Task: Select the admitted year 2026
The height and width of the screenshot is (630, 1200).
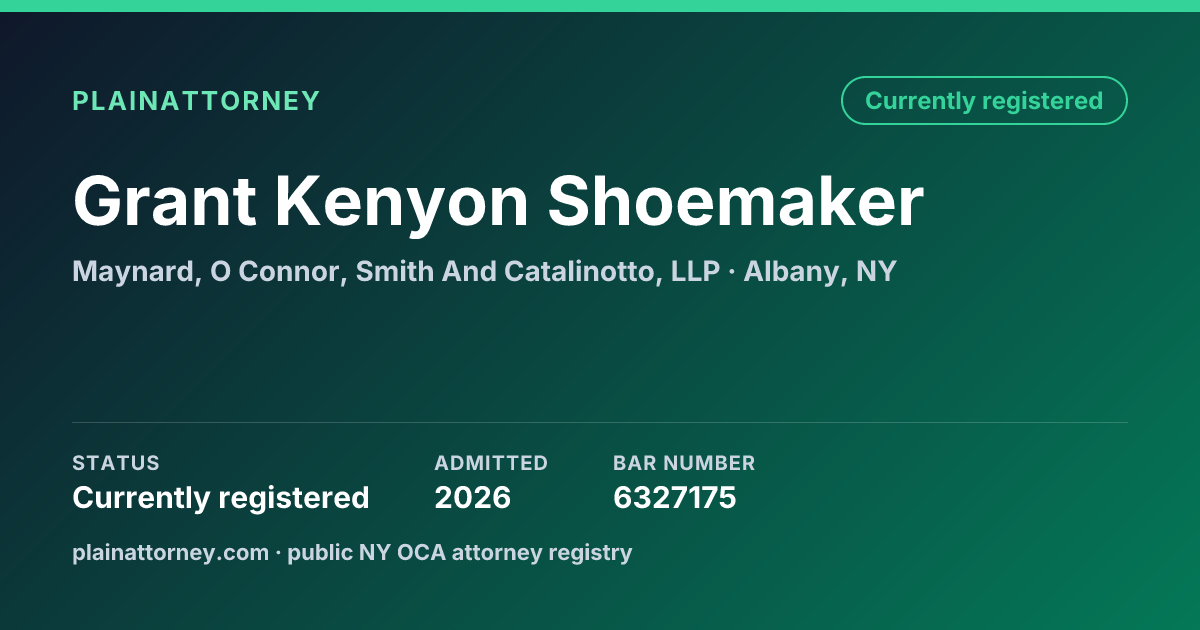Action: tap(472, 497)
